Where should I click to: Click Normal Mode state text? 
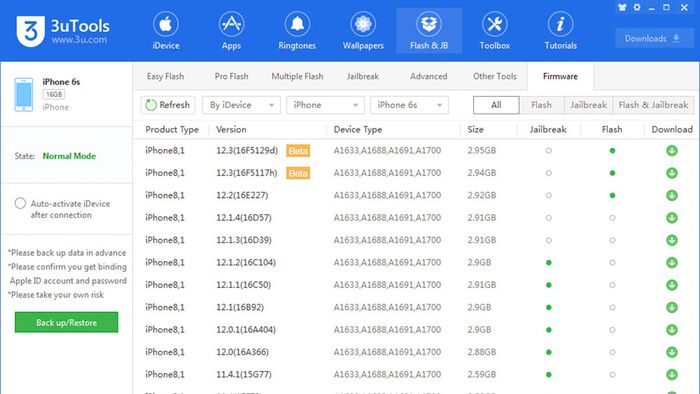[x=69, y=156]
